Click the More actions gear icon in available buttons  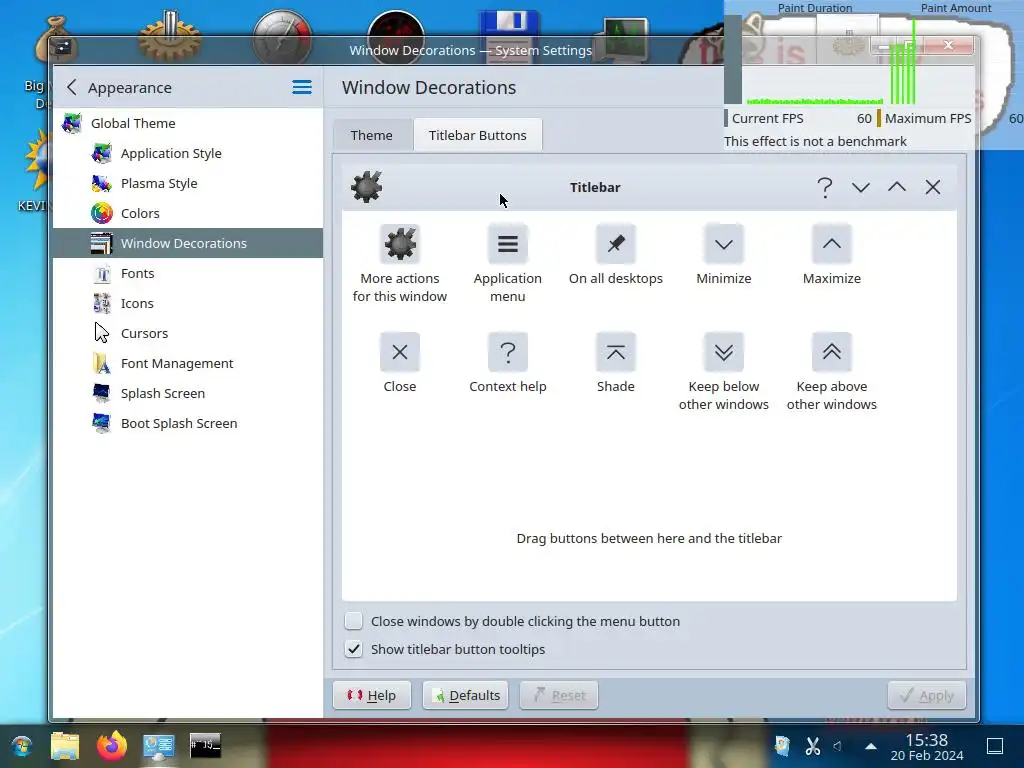tap(400, 244)
